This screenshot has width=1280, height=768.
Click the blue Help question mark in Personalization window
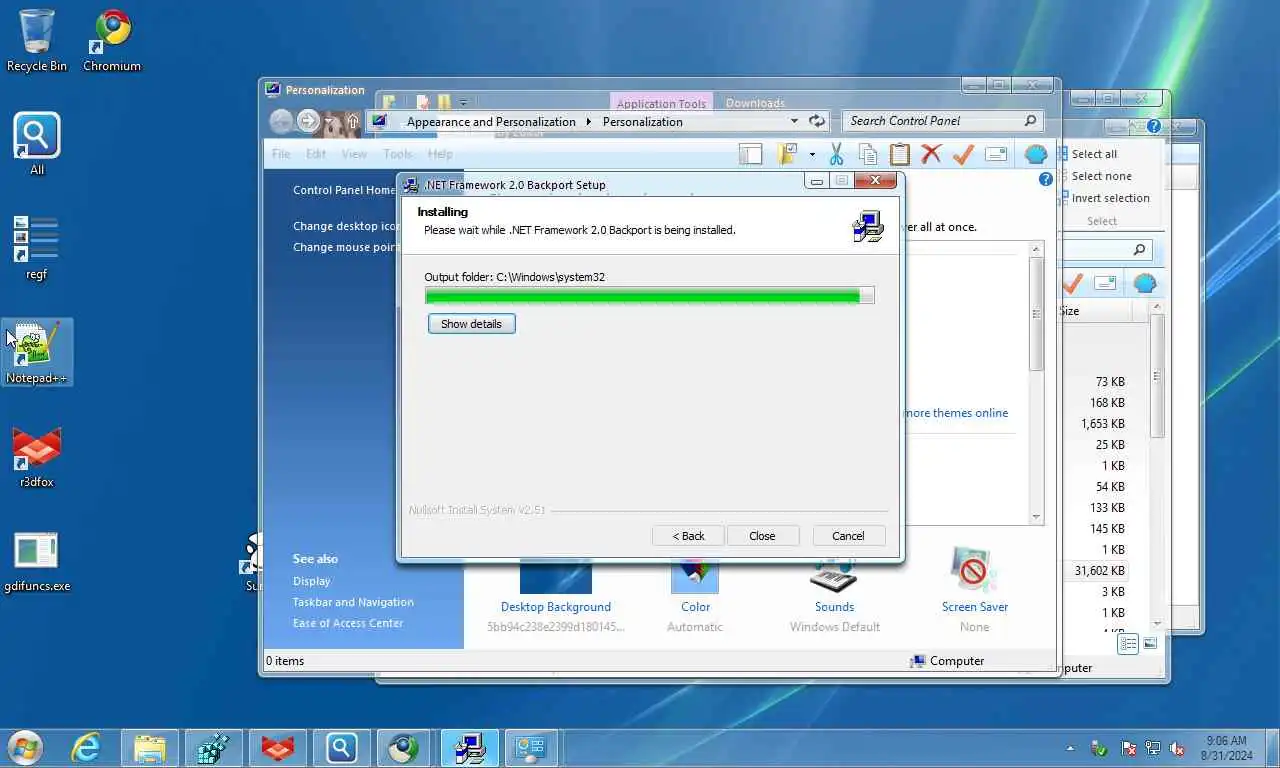[1045, 179]
